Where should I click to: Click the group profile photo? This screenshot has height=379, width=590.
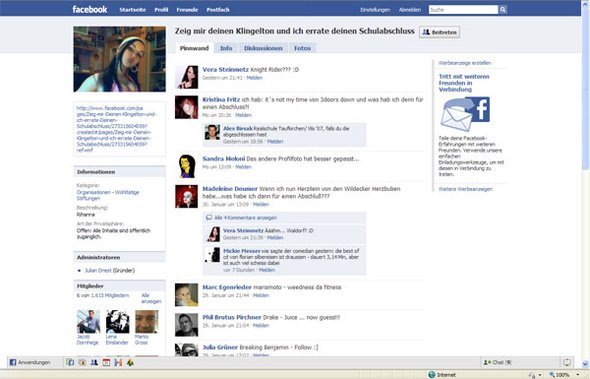[119, 59]
